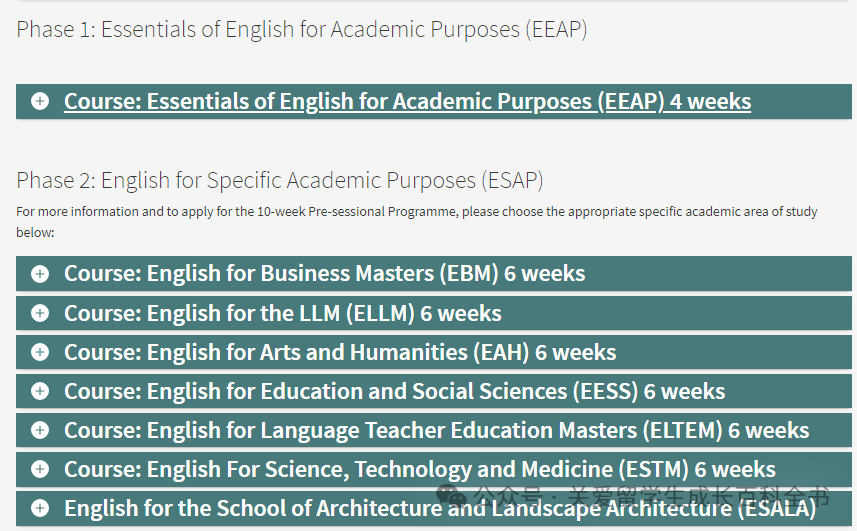Click the plus icon for the School of Architecture course
This screenshot has width=857, height=531.
tap(40, 509)
